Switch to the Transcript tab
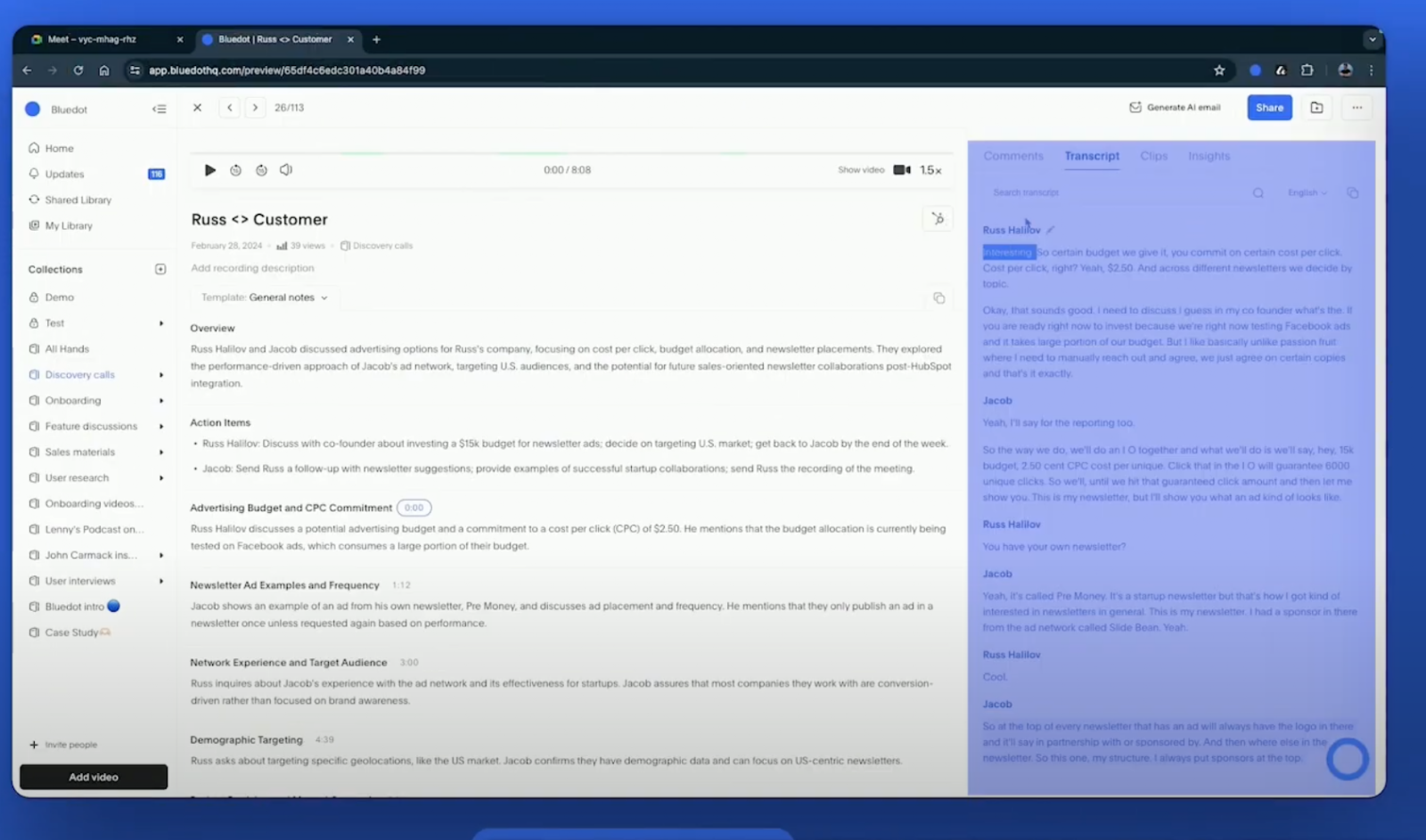The height and width of the screenshot is (840, 1426). pyautogui.click(x=1092, y=156)
